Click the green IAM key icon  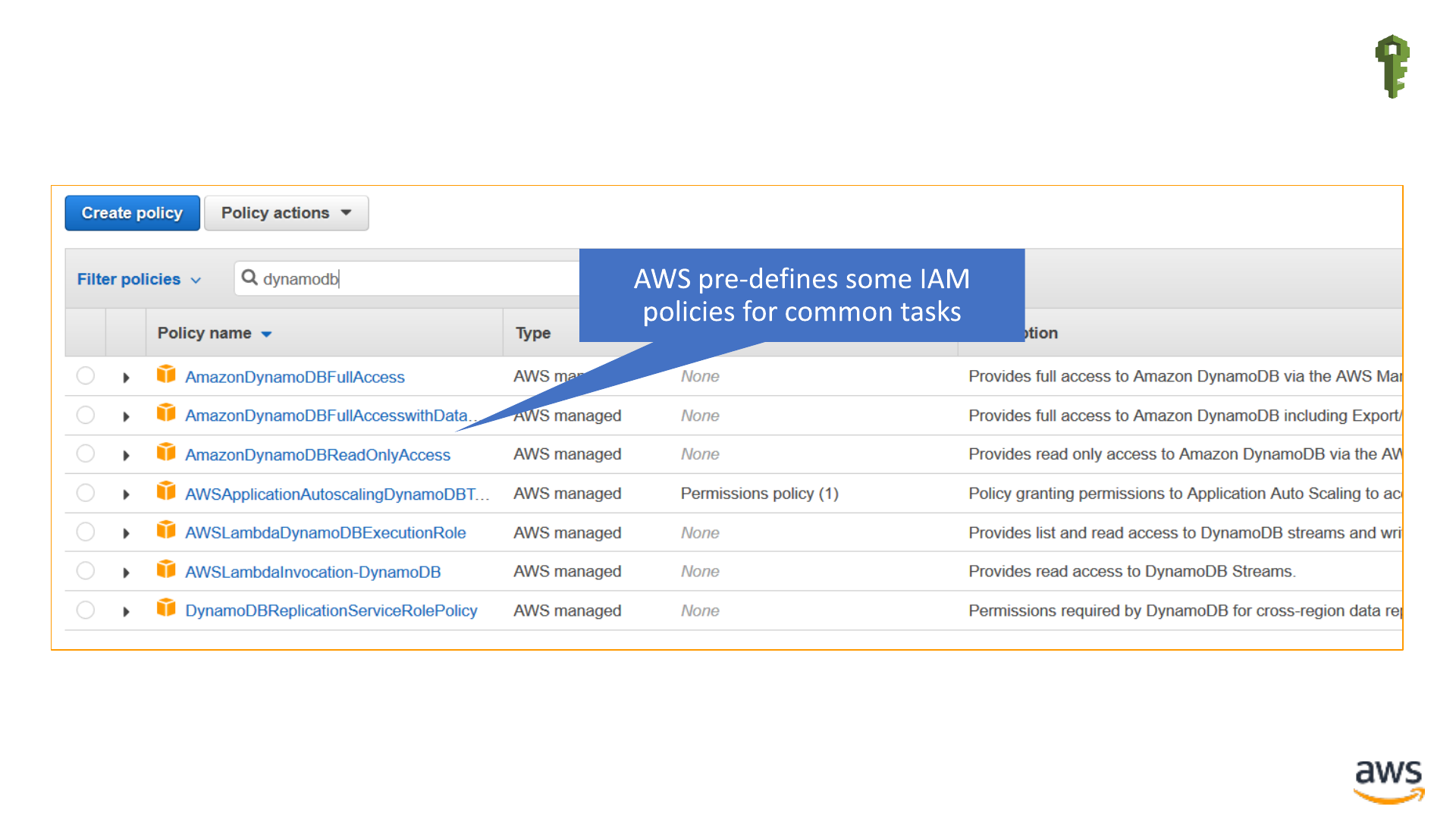coord(1392,66)
